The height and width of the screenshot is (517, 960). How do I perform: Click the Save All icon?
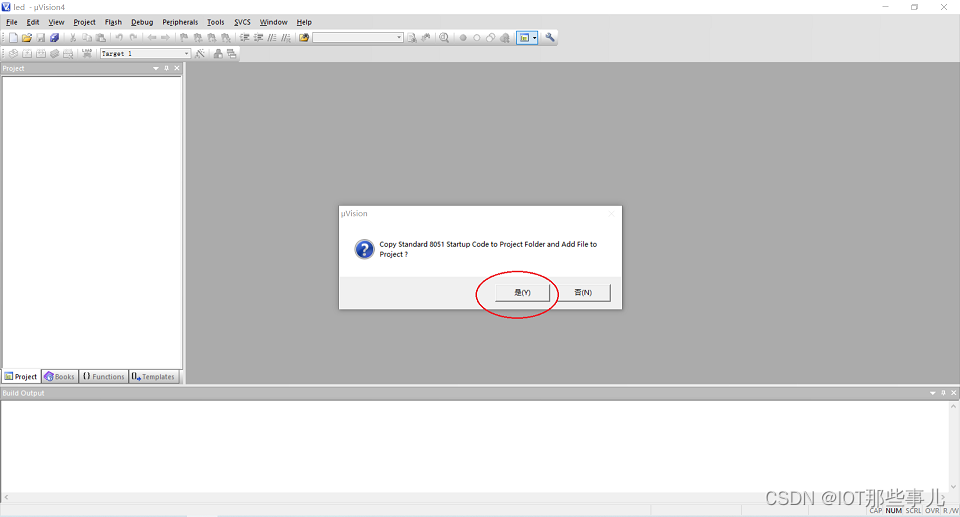coord(54,37)
